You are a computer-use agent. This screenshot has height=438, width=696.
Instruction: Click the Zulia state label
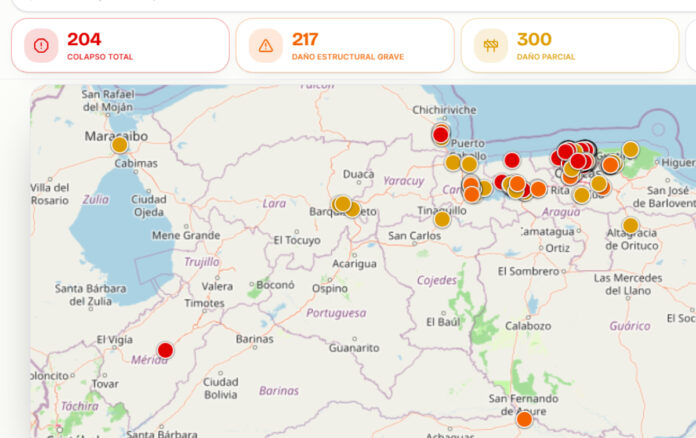coord(95,200)
